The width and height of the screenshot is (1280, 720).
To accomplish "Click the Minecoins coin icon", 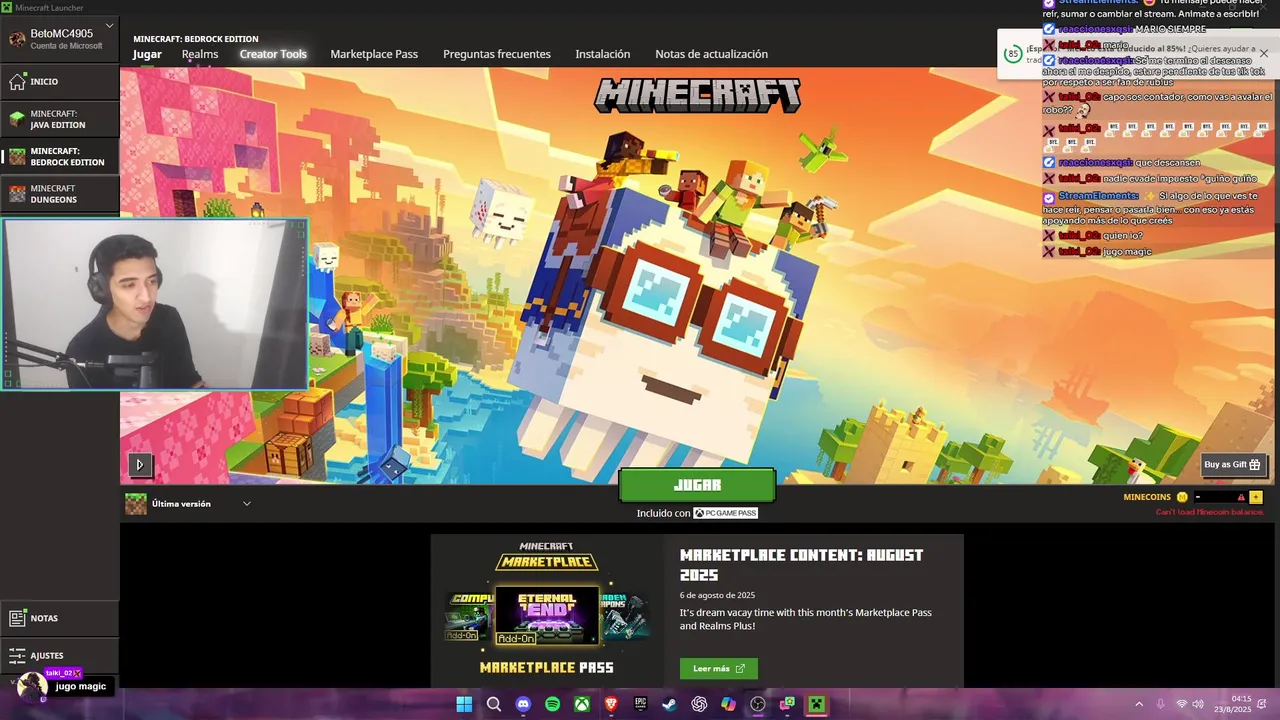I will coord(1182,497).
